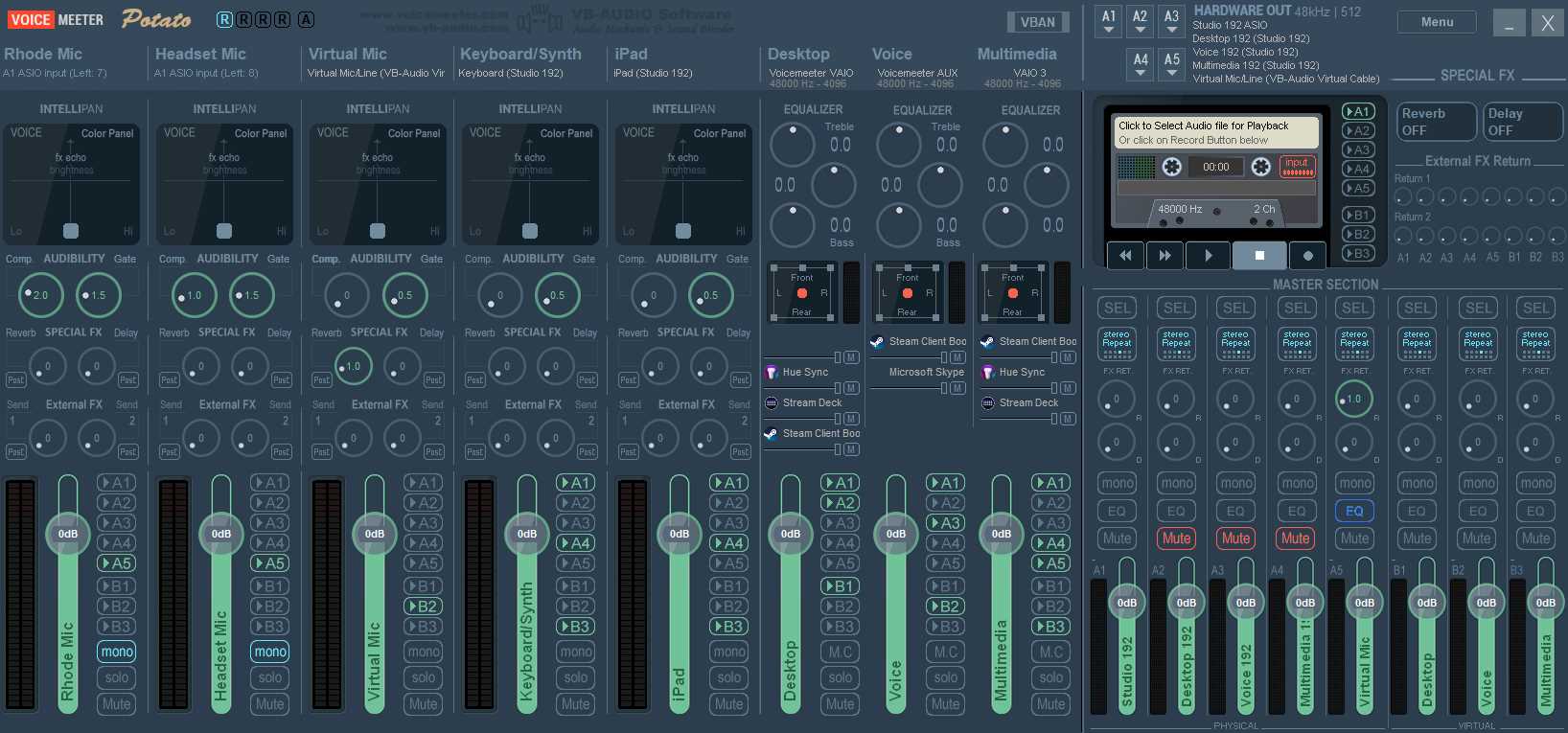
Task: Open the Menu button
Action: pyautogui.click(x=1436, y=22)
